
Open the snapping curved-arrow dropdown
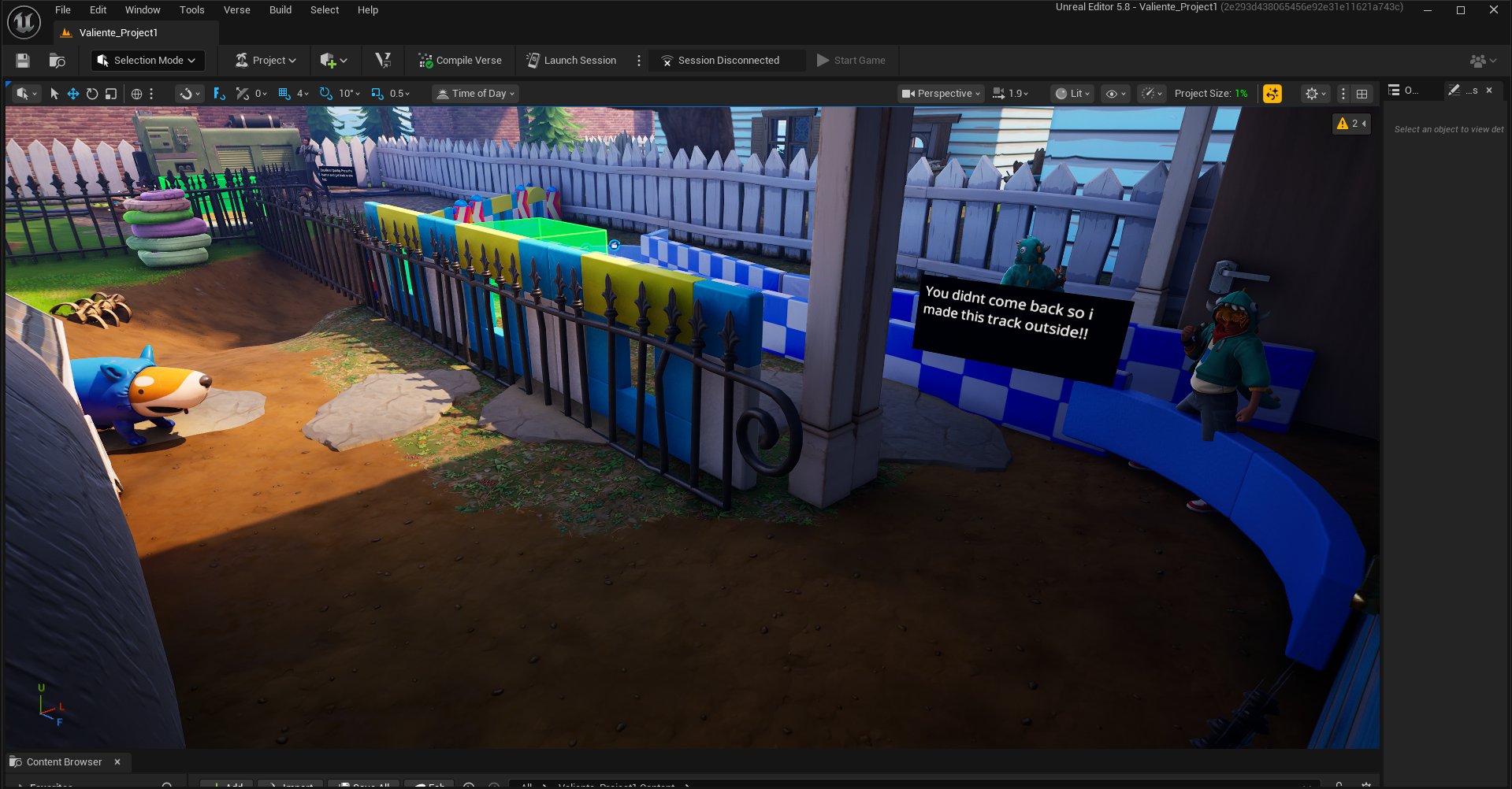click(190, 94)
